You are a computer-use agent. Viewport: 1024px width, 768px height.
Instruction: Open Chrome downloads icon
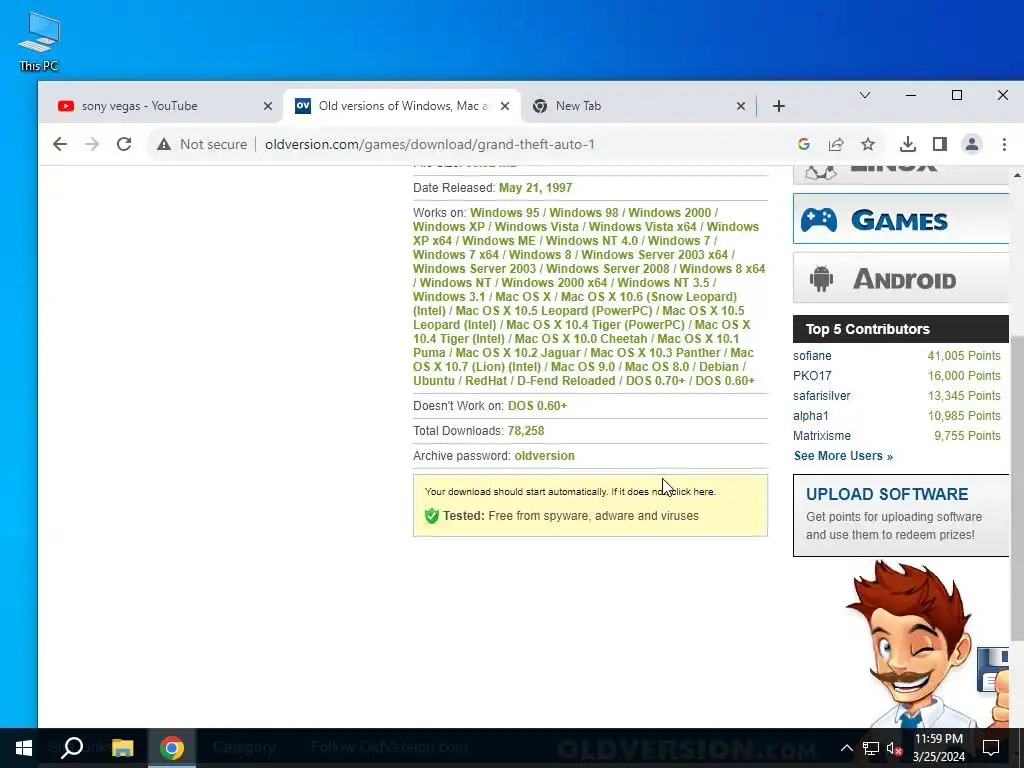click(x=908, y=144)
